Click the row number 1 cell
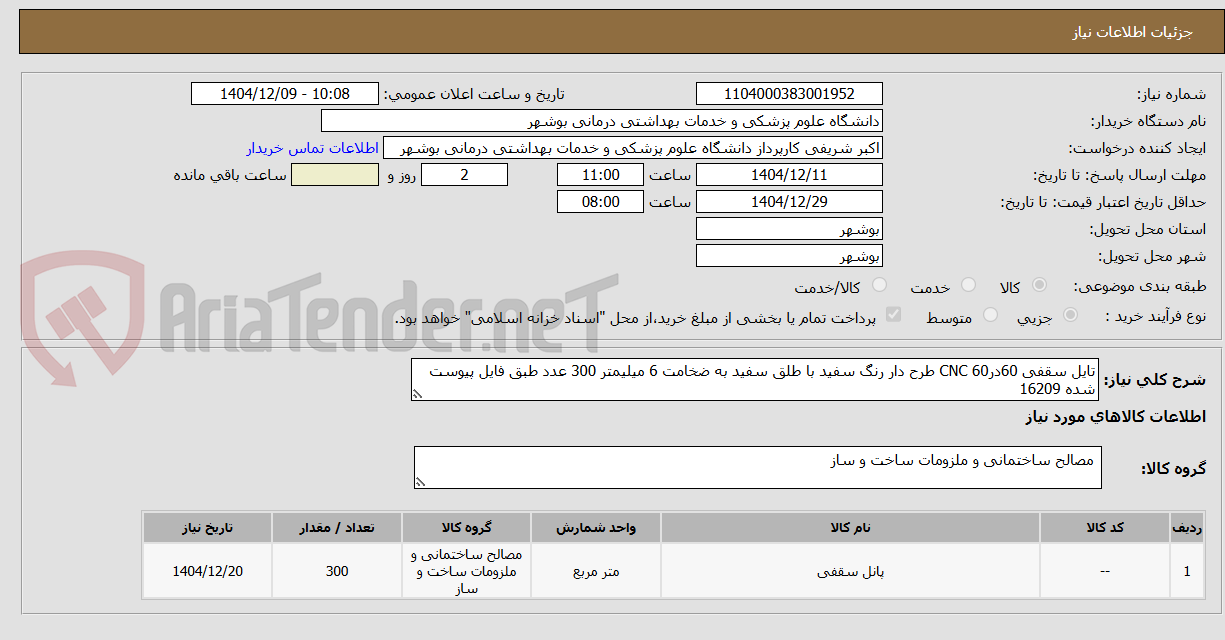The width and height of the screenshot is (1225, 640). click(1186, 571)
